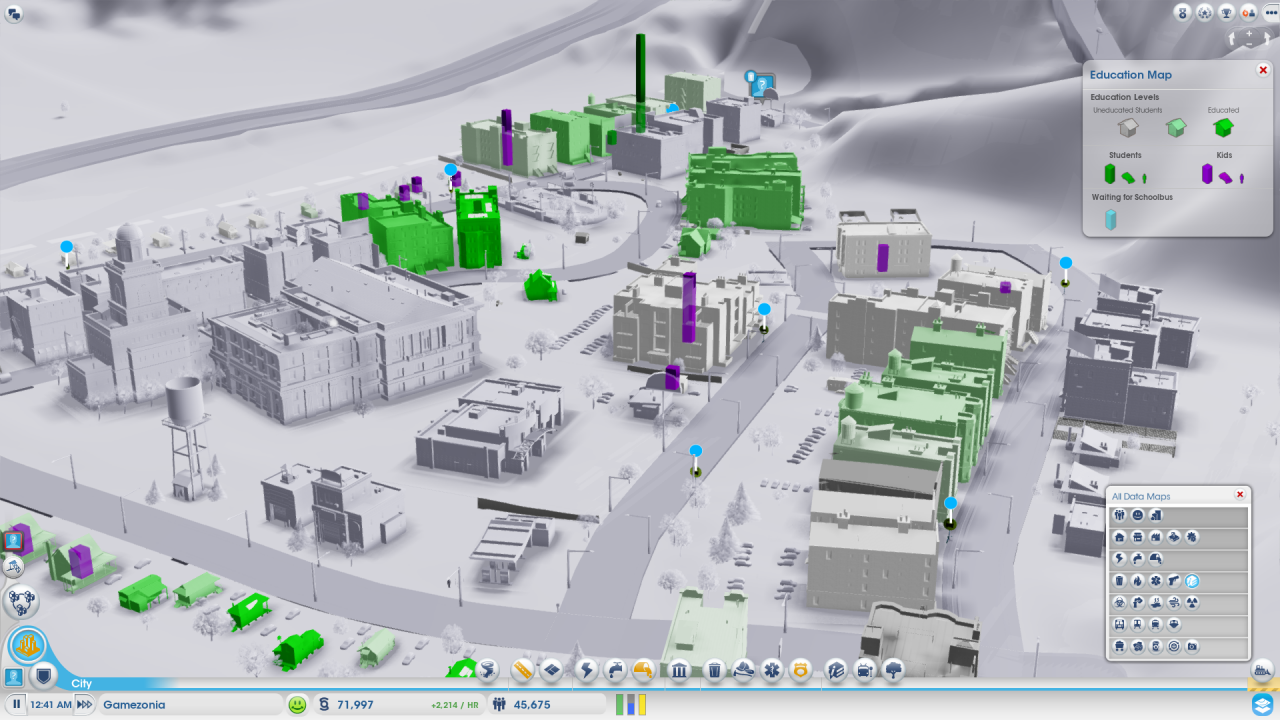Show the Water faucet data map
The image size is (1280, 720).
1137,559
